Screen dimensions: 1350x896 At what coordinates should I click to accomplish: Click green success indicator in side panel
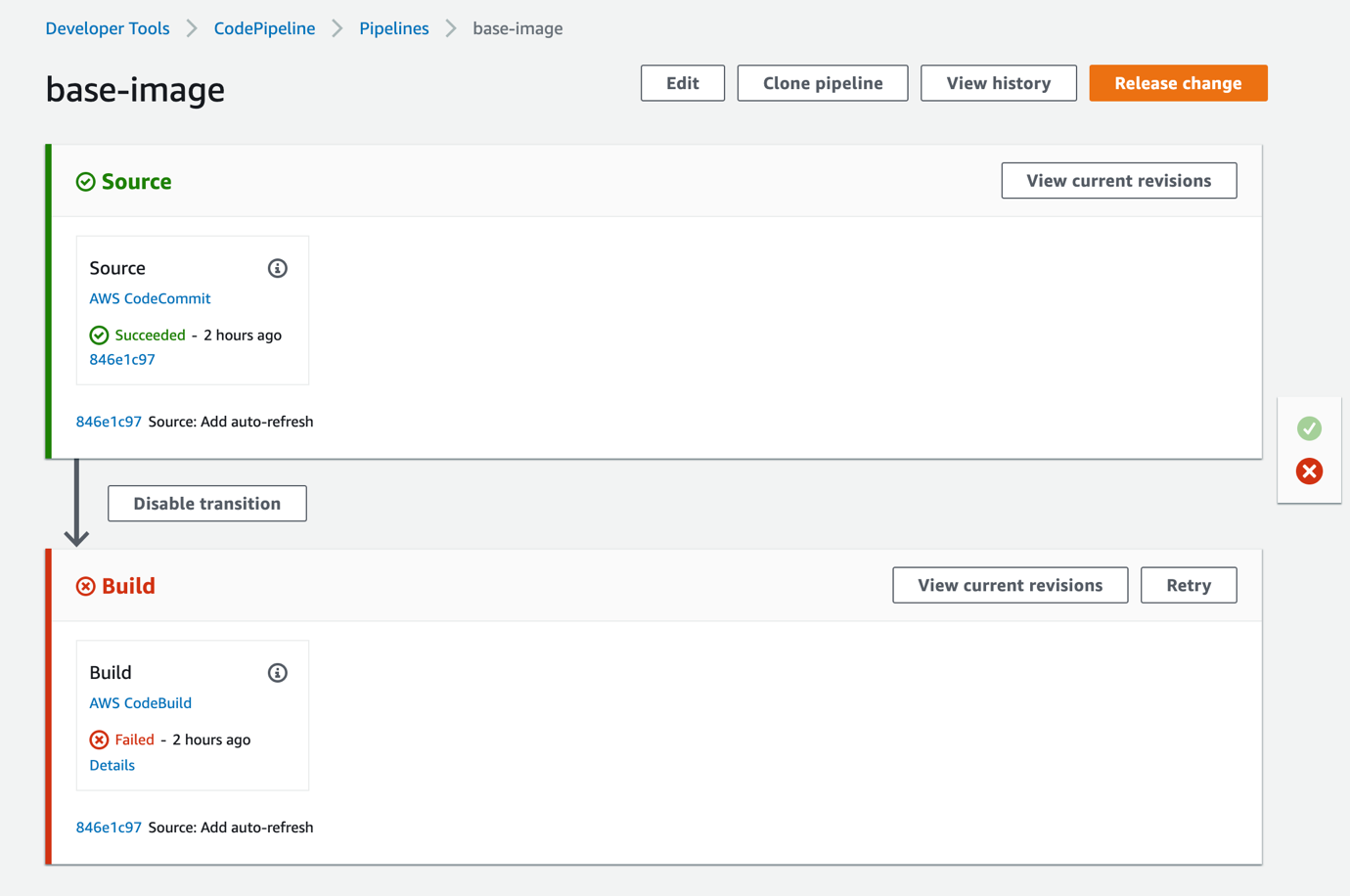[1309, 428]
